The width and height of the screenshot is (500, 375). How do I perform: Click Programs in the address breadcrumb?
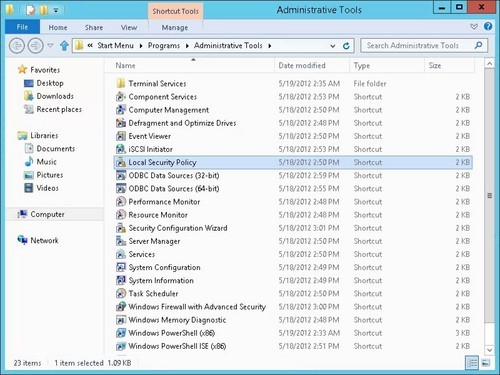[x=164, y=46]
